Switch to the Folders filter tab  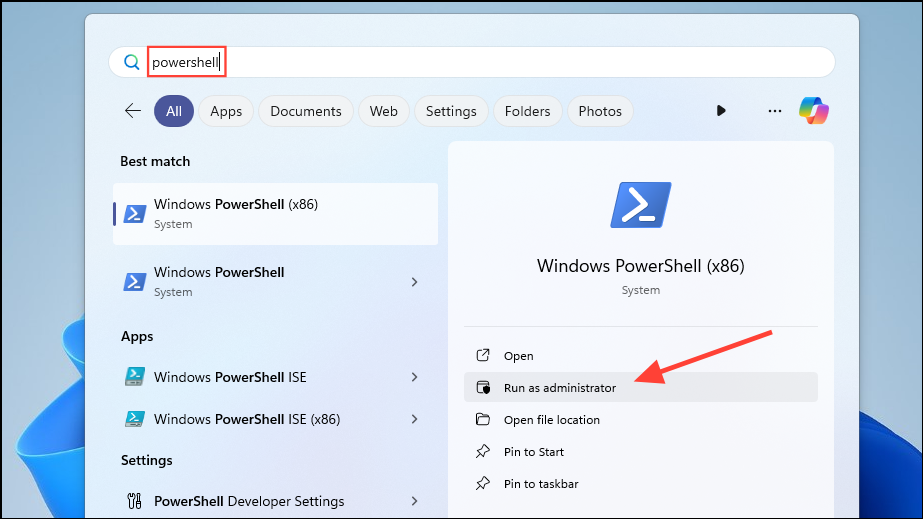(527, 111)
